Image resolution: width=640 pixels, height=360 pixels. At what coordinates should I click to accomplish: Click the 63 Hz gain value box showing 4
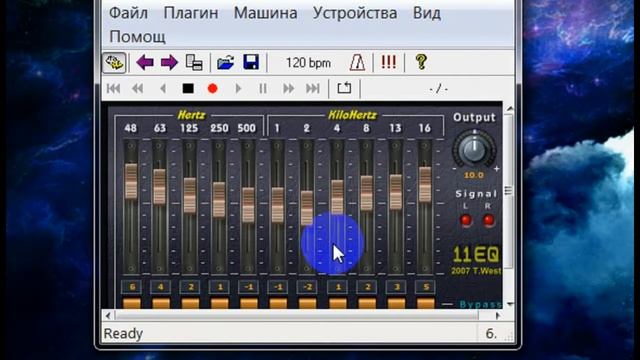(160, 287)
